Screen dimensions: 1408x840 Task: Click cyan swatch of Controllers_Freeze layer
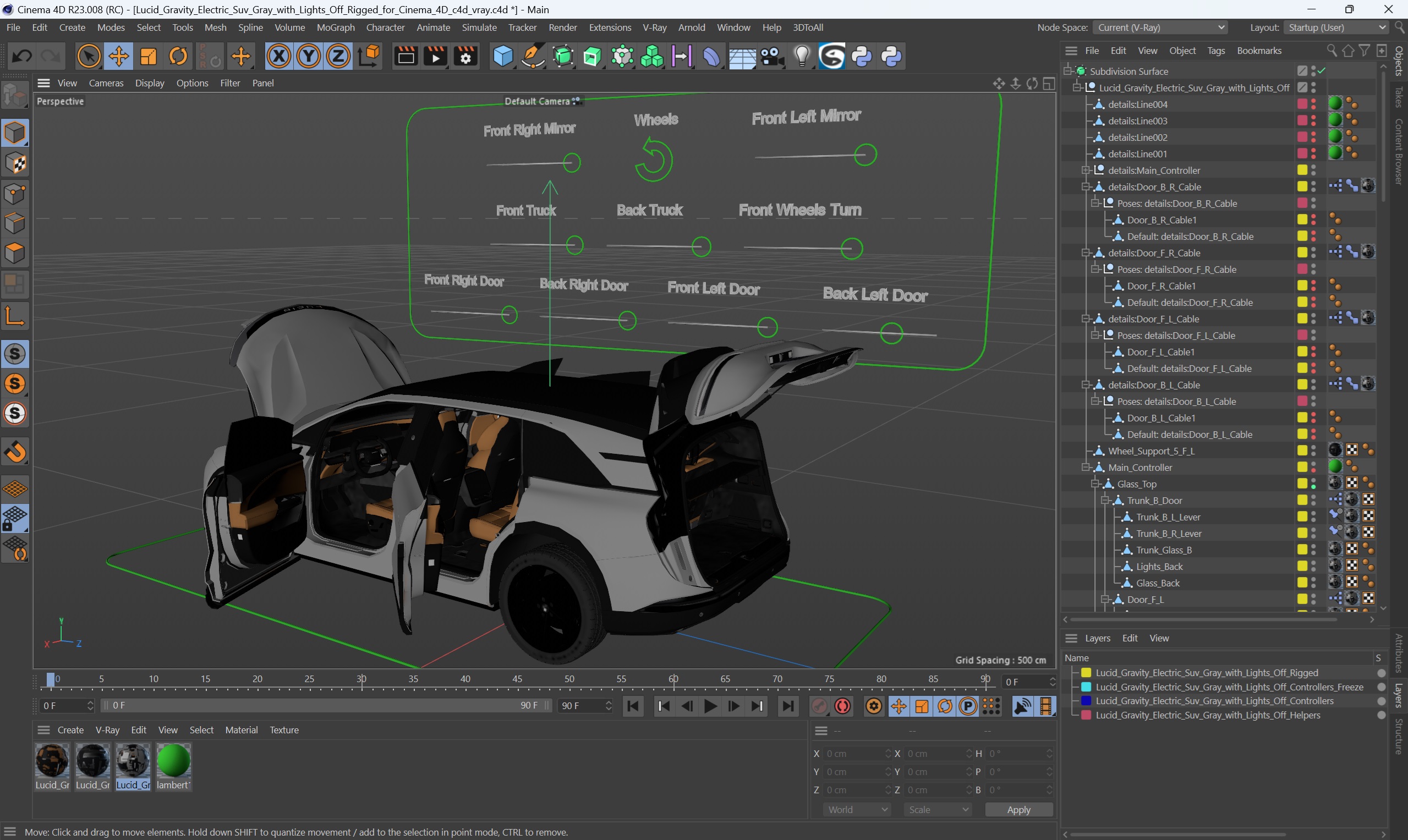coord(1086,687)
